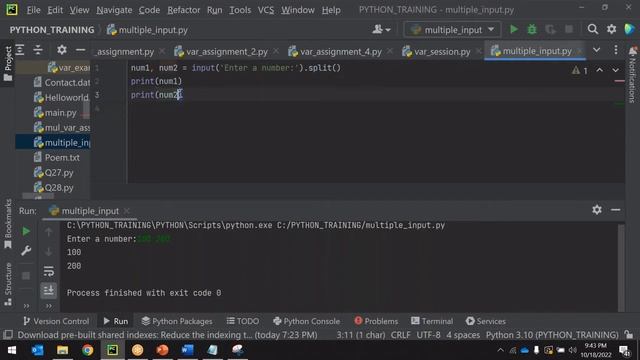Screen dimensions: 640x360
Task: Open Project panel options gear
Action: [x=62, y=50]
